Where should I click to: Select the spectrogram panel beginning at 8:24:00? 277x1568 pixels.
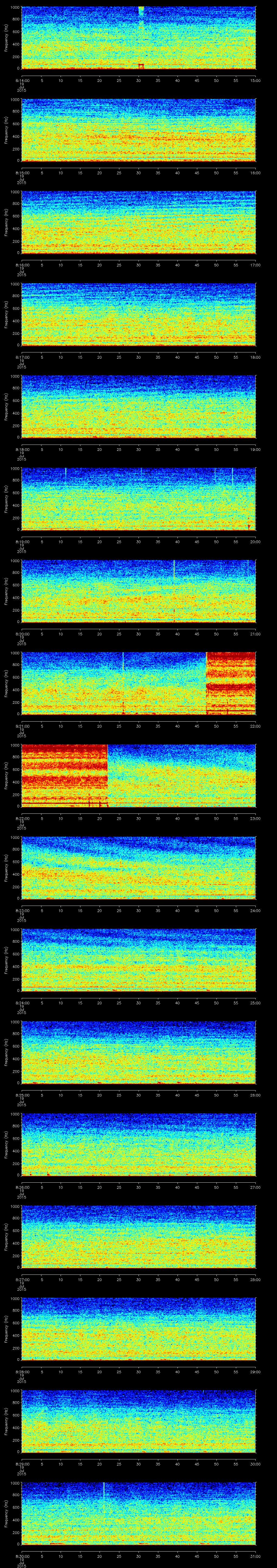(x=139, y=960)
